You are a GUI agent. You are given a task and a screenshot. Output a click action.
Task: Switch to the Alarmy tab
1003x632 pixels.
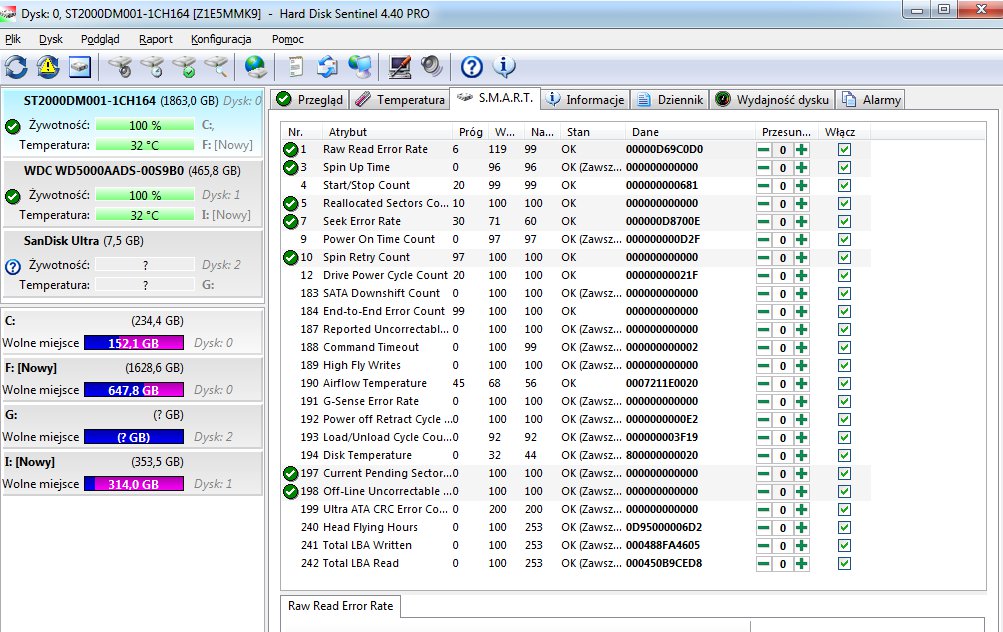(871, 100)
